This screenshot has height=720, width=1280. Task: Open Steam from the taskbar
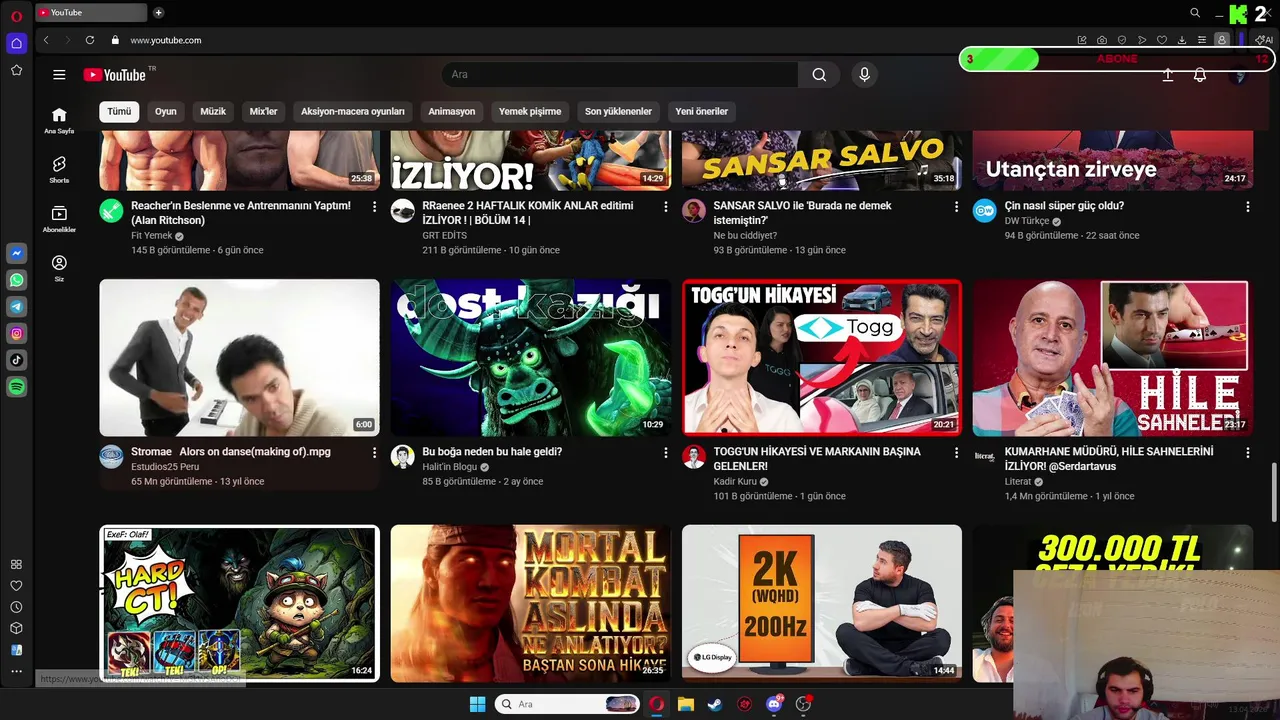pyautogui.click(x=714, y=704)
